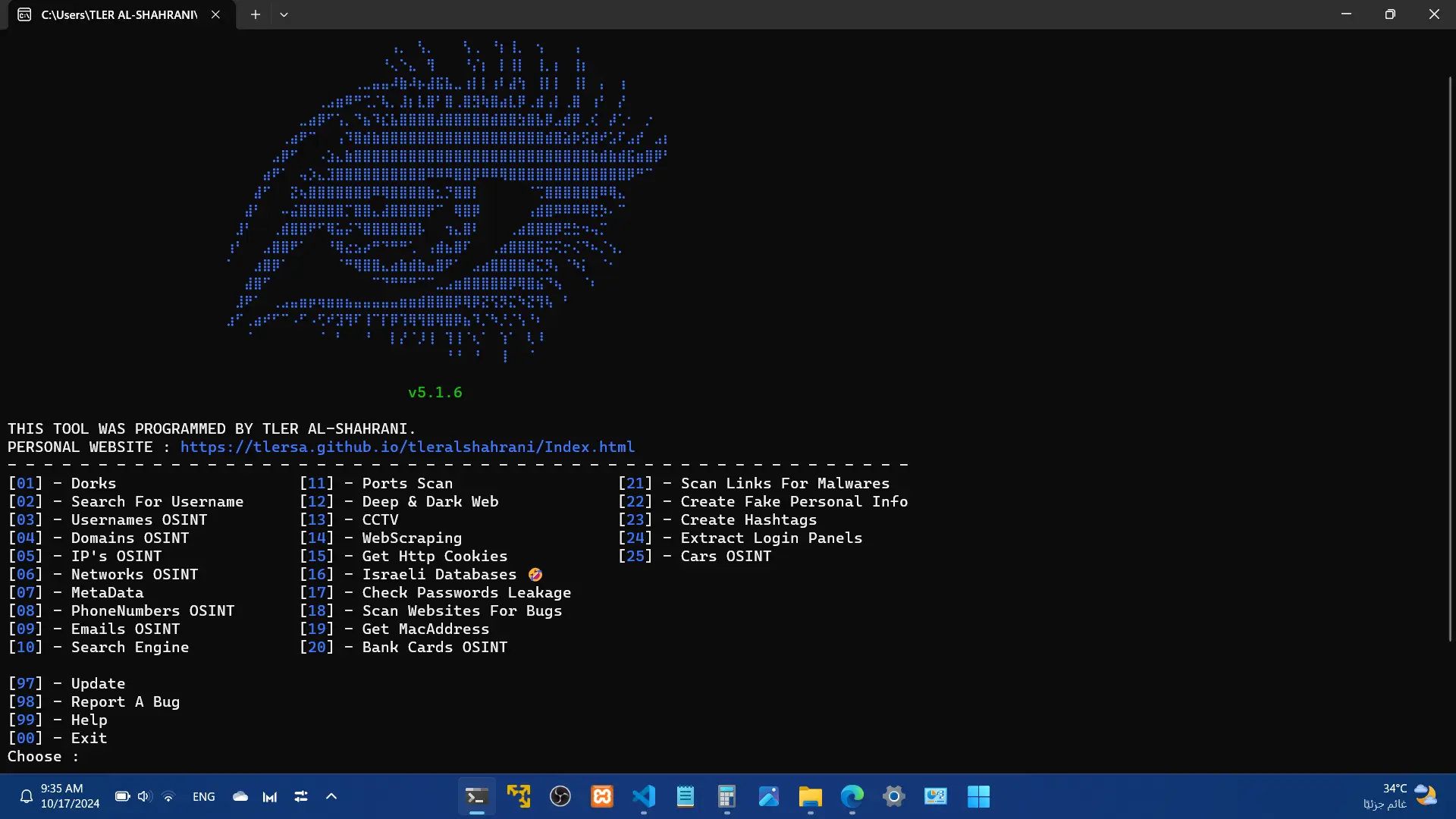
Task: Open clock showing 9:35 AM 10/17/2024
Action: [x=70, y=796]
